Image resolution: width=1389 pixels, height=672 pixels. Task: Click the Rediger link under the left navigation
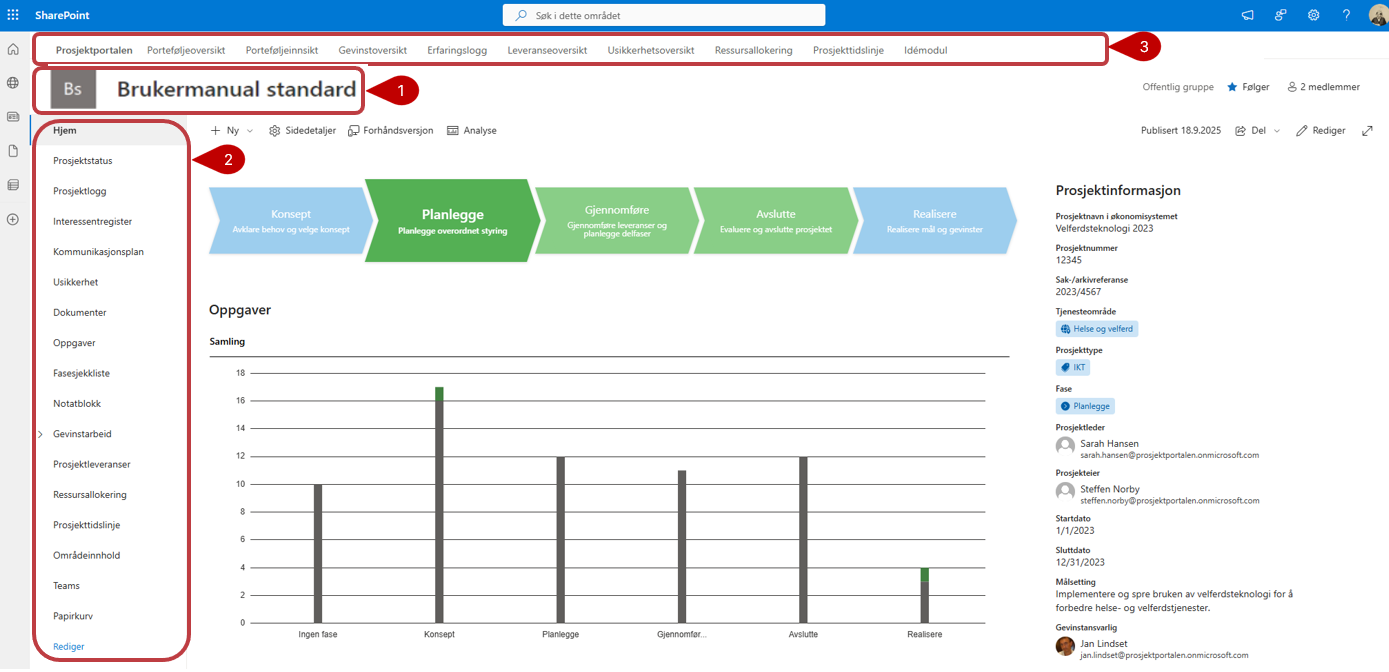pyautogui.click(x=69, y=647)
